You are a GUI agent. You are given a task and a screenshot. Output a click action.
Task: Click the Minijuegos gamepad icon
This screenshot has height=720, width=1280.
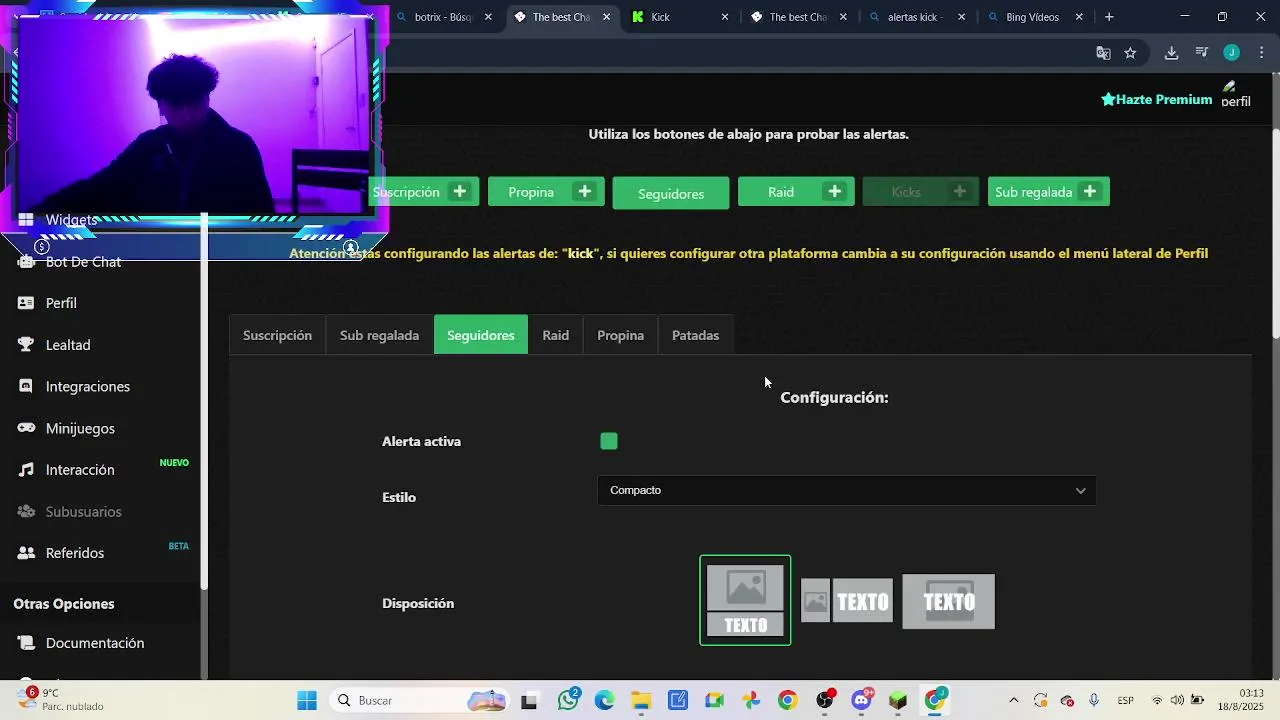tap(26, 428)
